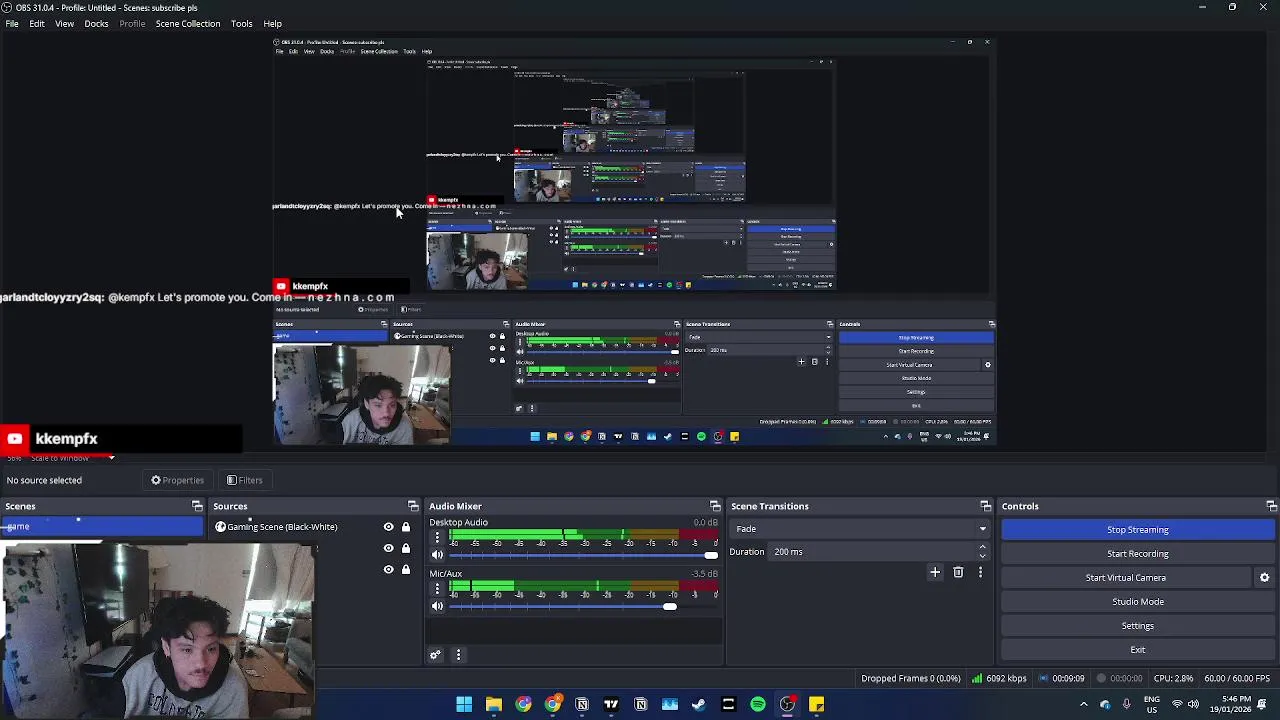Image resolution: width=1280 pixels, height=720 pixels.
Task: Toggle visibility eye of the last source row
Action: pos(389,569)
